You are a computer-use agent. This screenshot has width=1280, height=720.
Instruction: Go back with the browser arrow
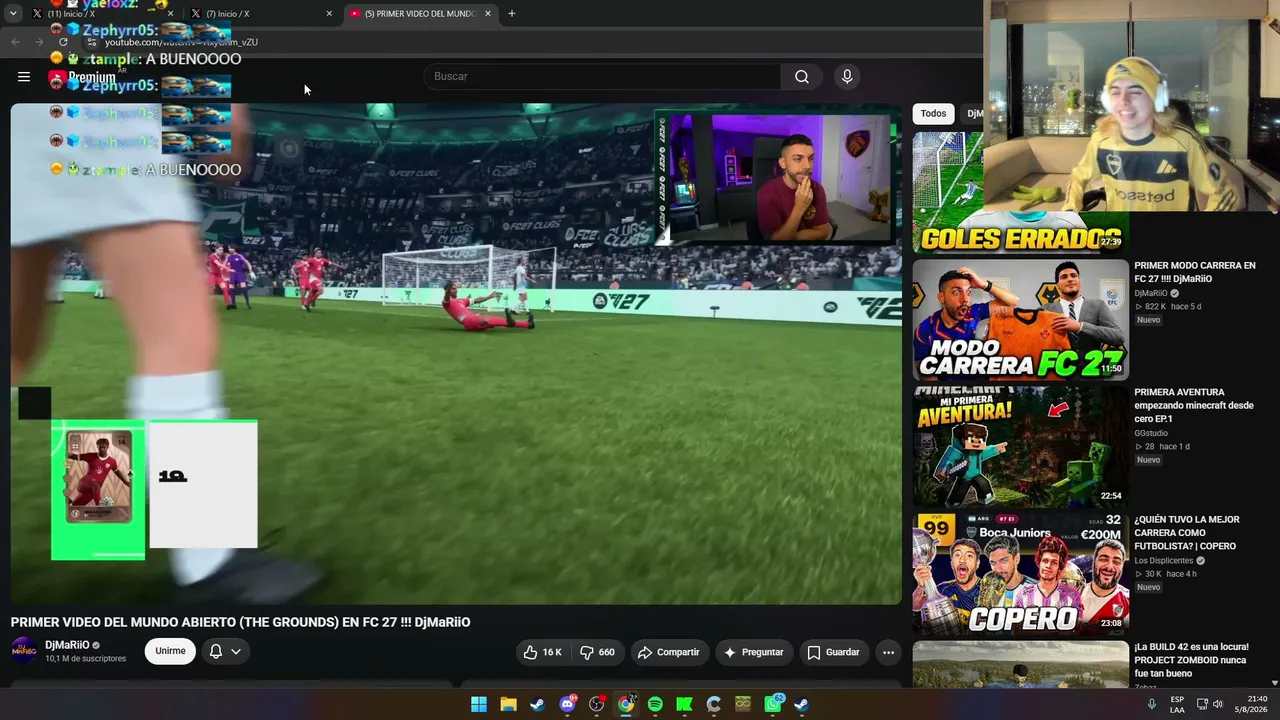15,42
